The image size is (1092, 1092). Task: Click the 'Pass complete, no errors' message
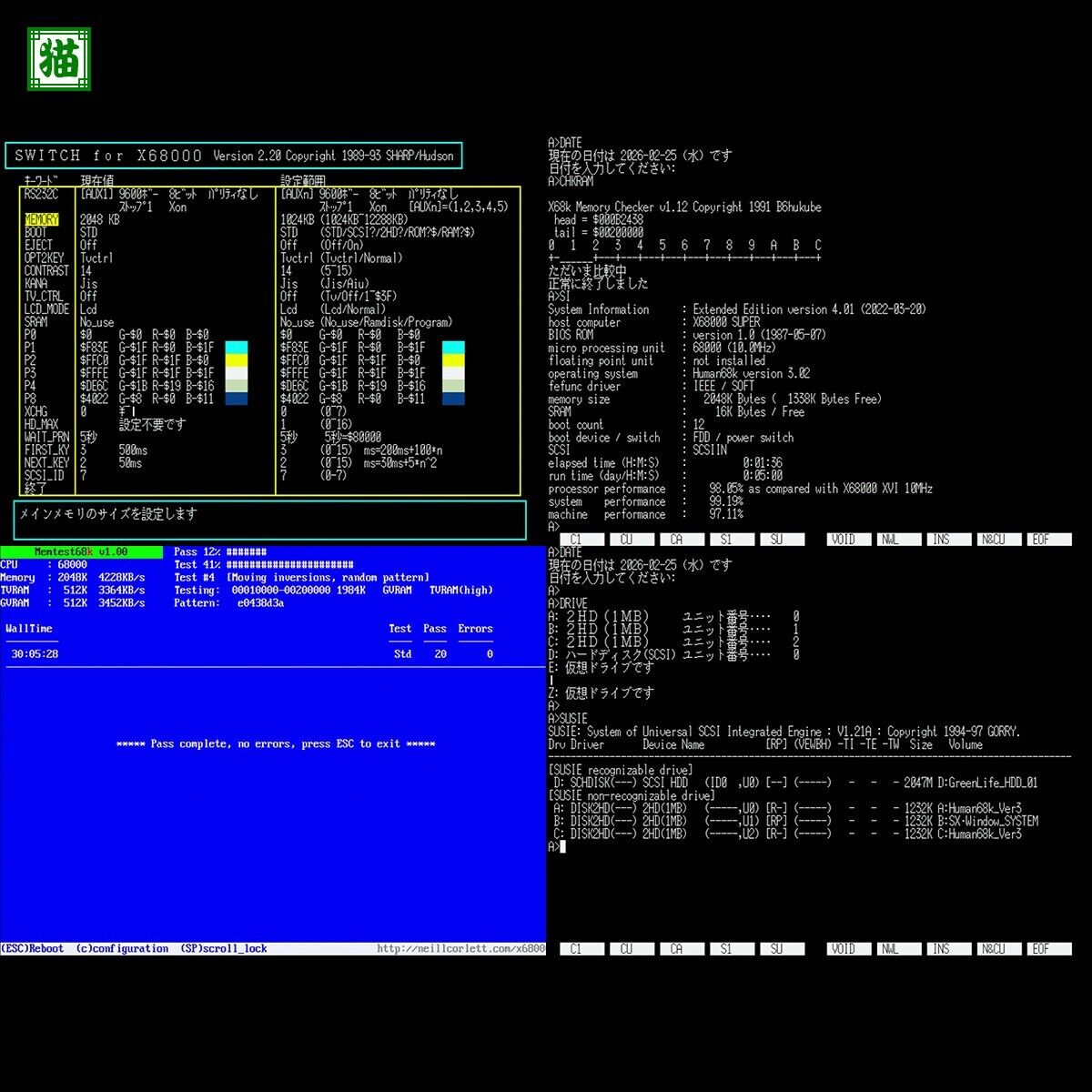276,743
